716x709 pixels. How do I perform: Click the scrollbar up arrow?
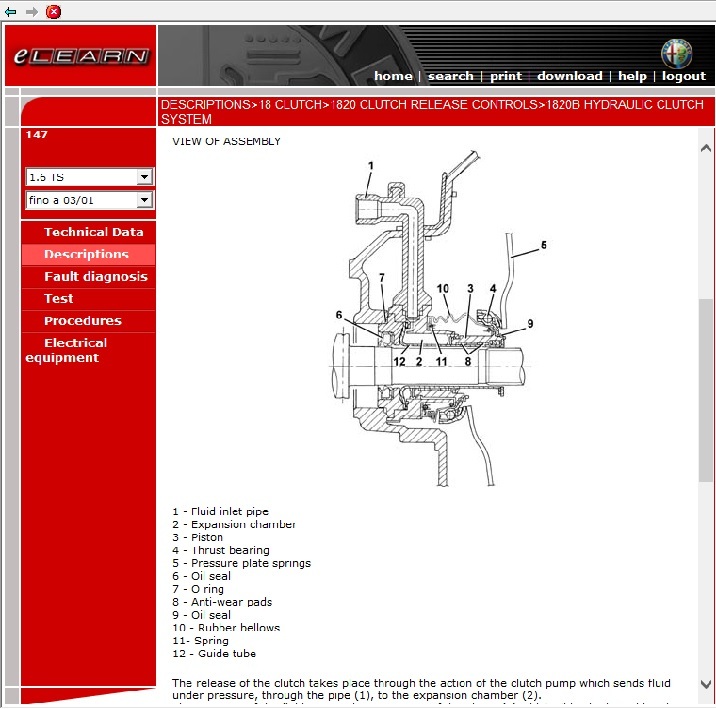pyautogui.click(x=705, y=148)
